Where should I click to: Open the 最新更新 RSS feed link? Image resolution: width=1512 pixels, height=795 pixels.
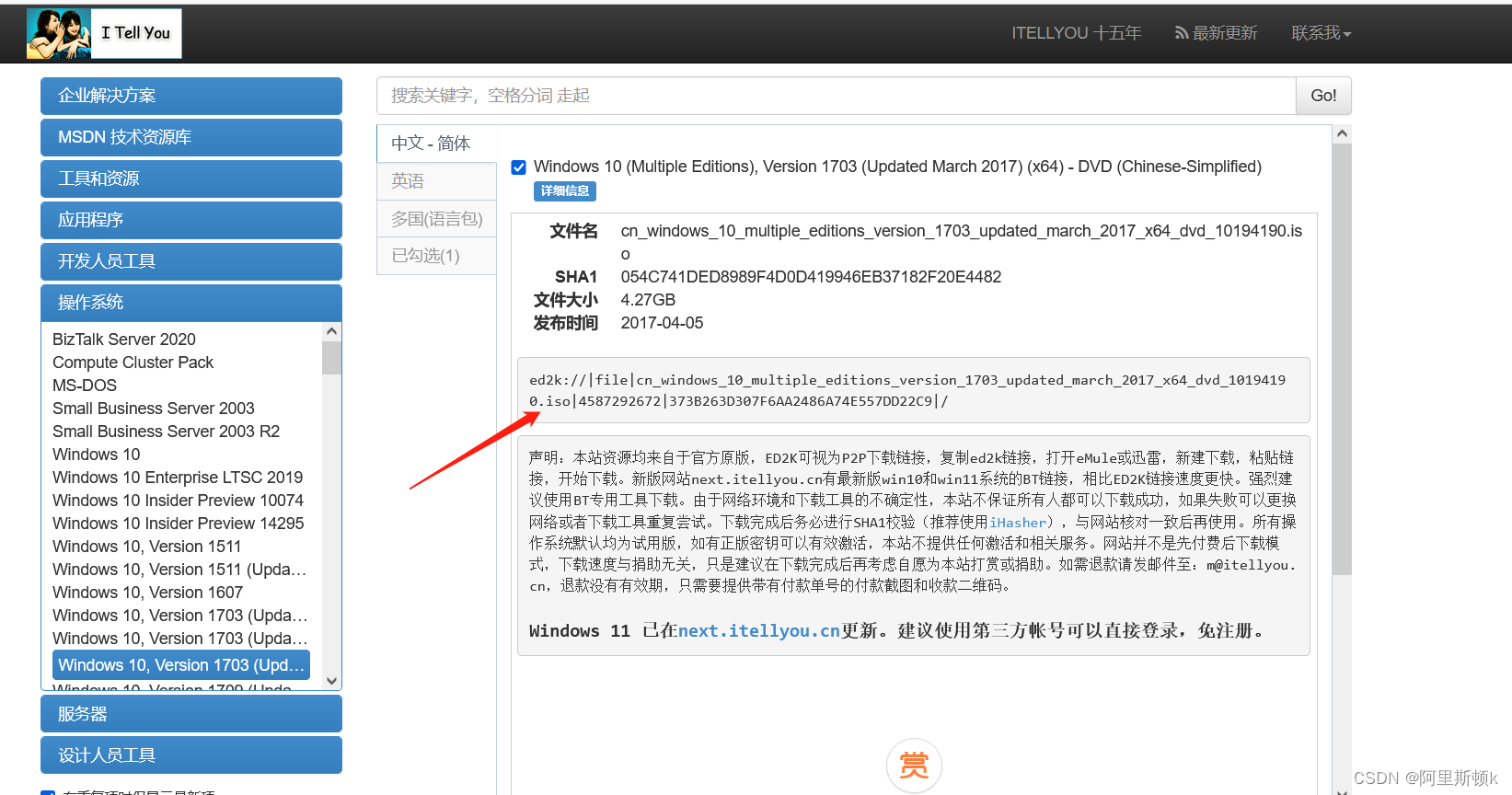click(1216, 33)
